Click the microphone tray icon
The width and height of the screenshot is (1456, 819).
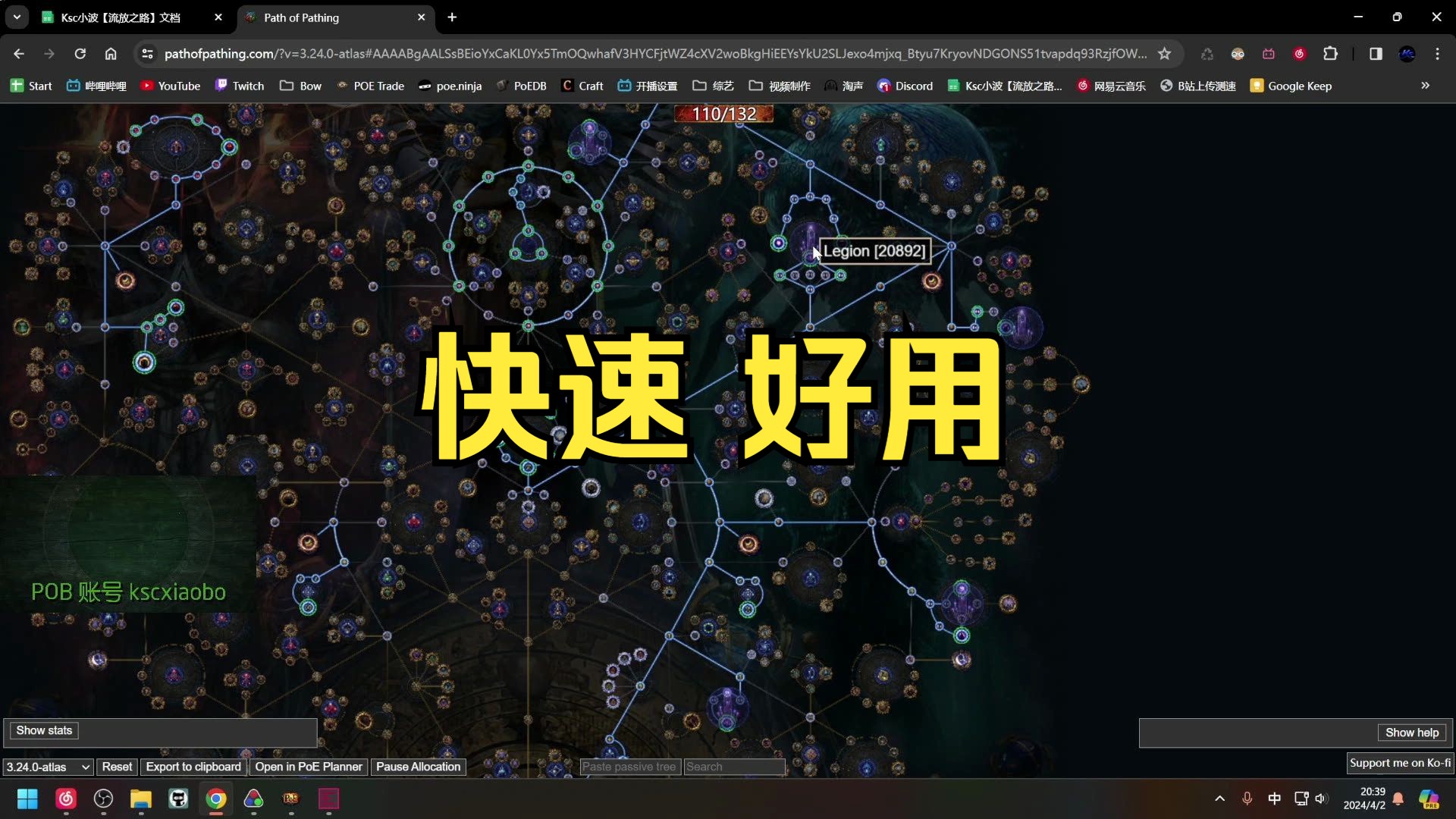(1247, 799)
